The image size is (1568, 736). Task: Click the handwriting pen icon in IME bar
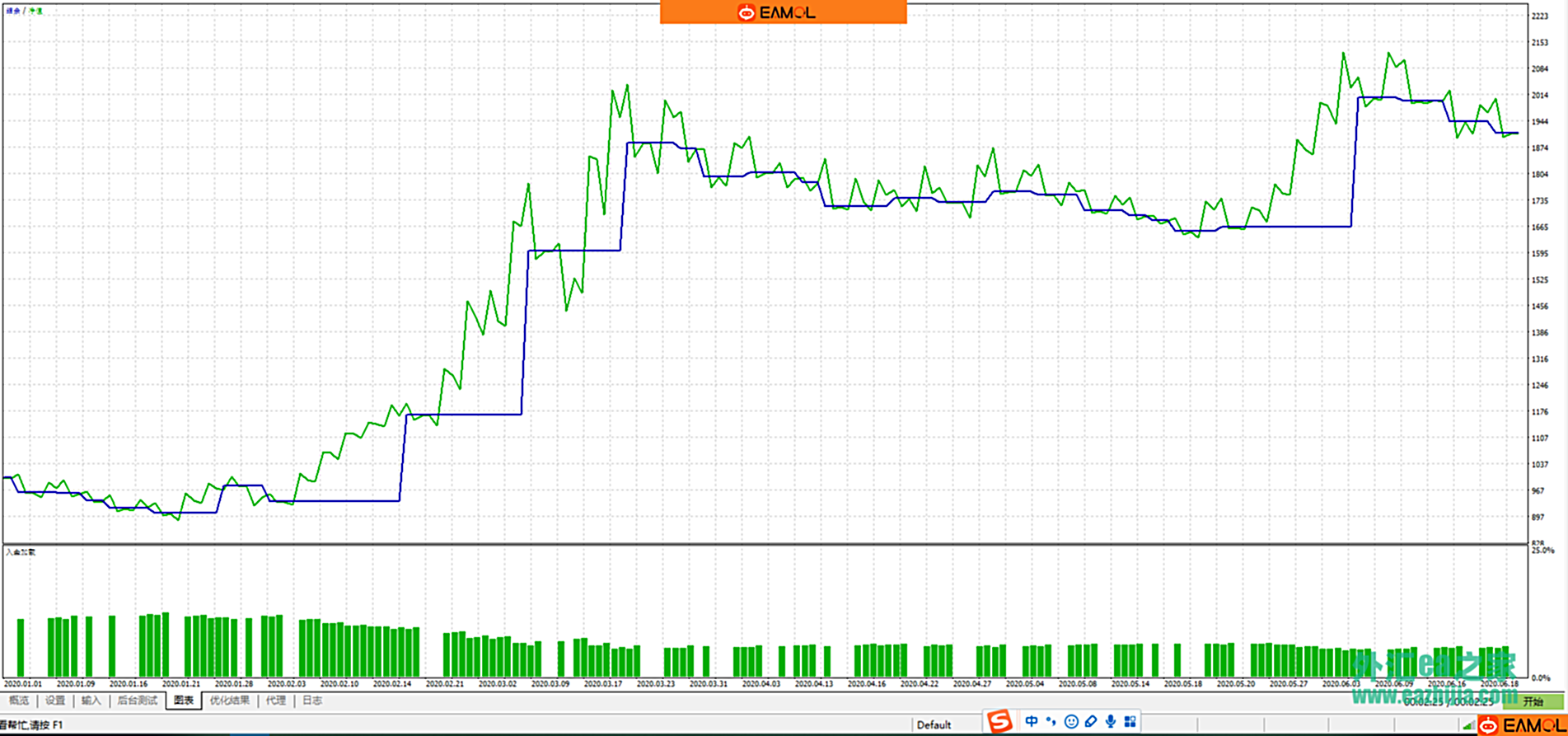1091,722
